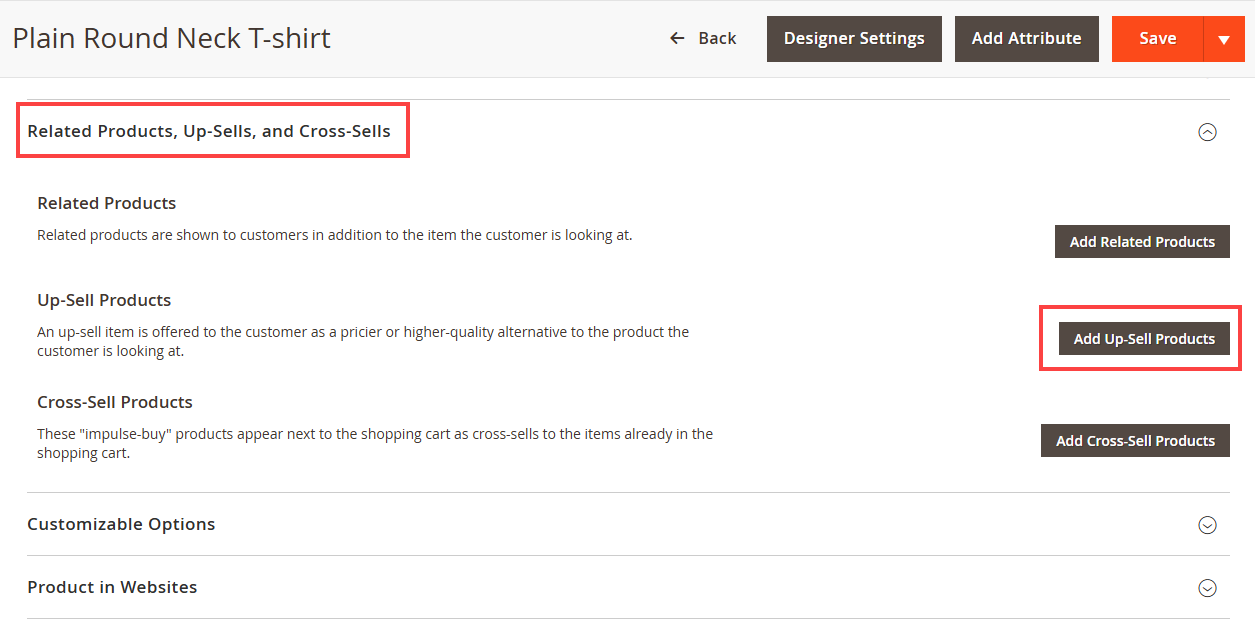Click Add Up-Sell Products button
1255x631 pixels.
(x=1143, y=339)
